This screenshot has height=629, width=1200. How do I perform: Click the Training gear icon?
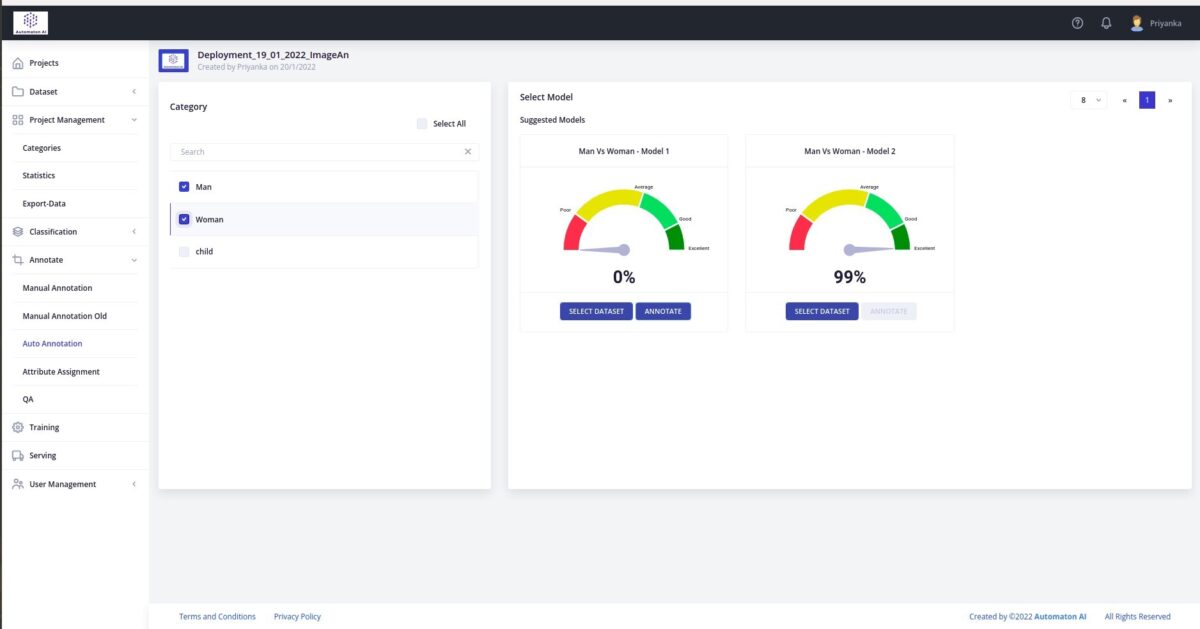click(x=18, y=427)
